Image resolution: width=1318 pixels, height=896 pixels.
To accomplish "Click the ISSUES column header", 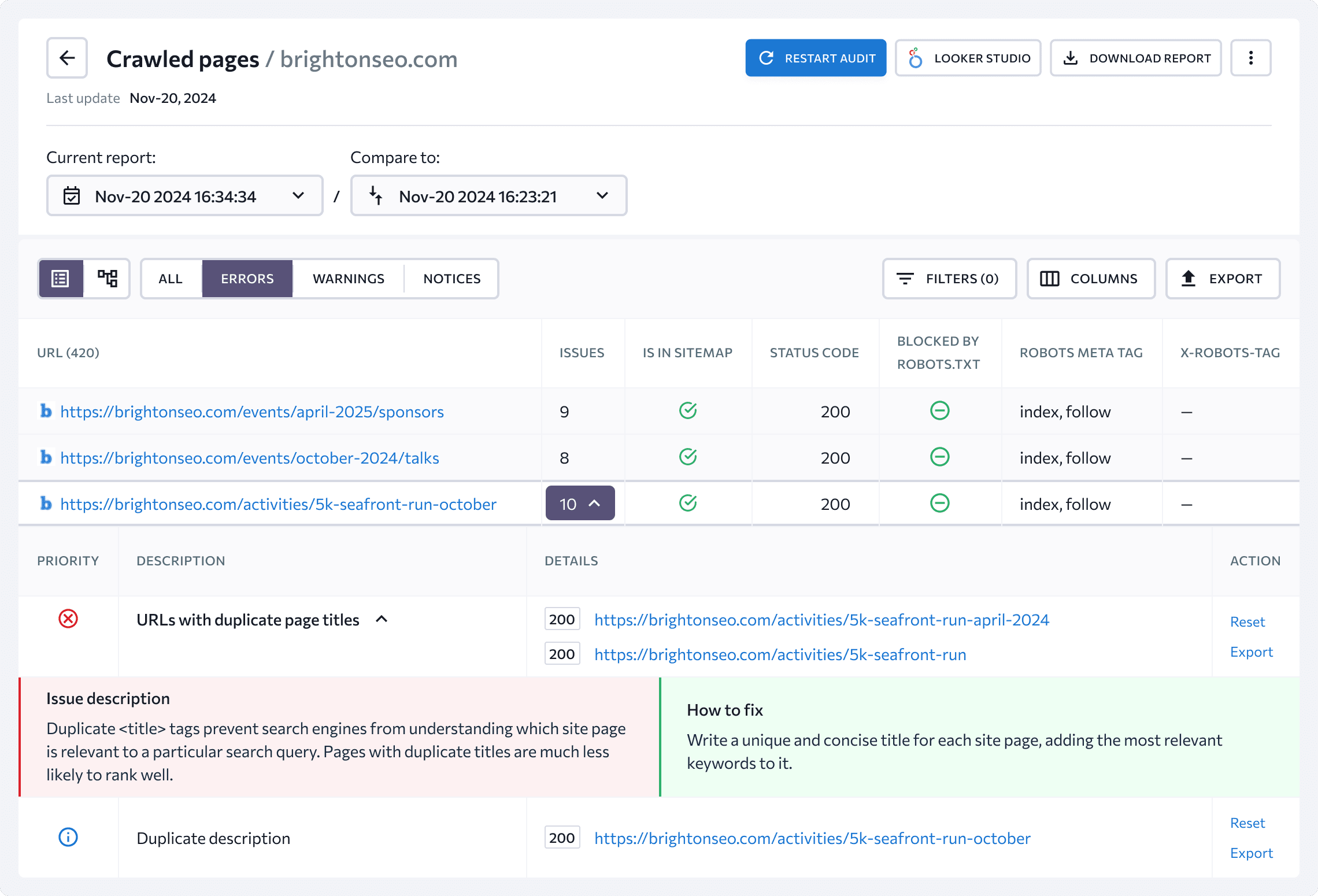I will point(582,353).
